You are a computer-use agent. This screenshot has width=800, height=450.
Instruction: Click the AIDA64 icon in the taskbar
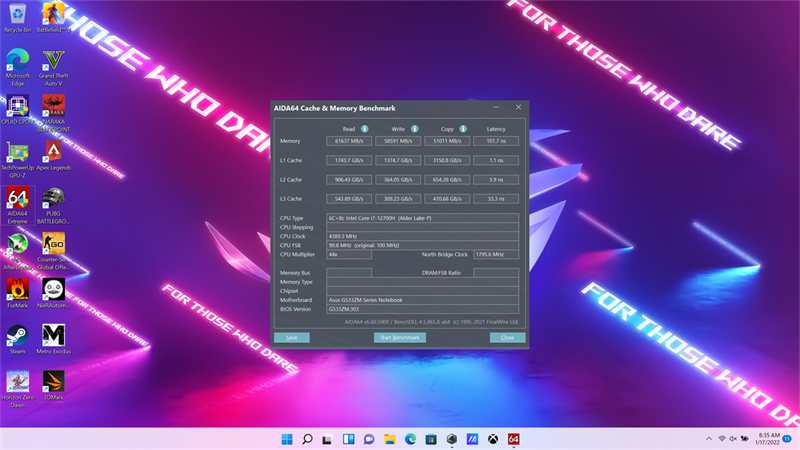(x=513, y=439)
